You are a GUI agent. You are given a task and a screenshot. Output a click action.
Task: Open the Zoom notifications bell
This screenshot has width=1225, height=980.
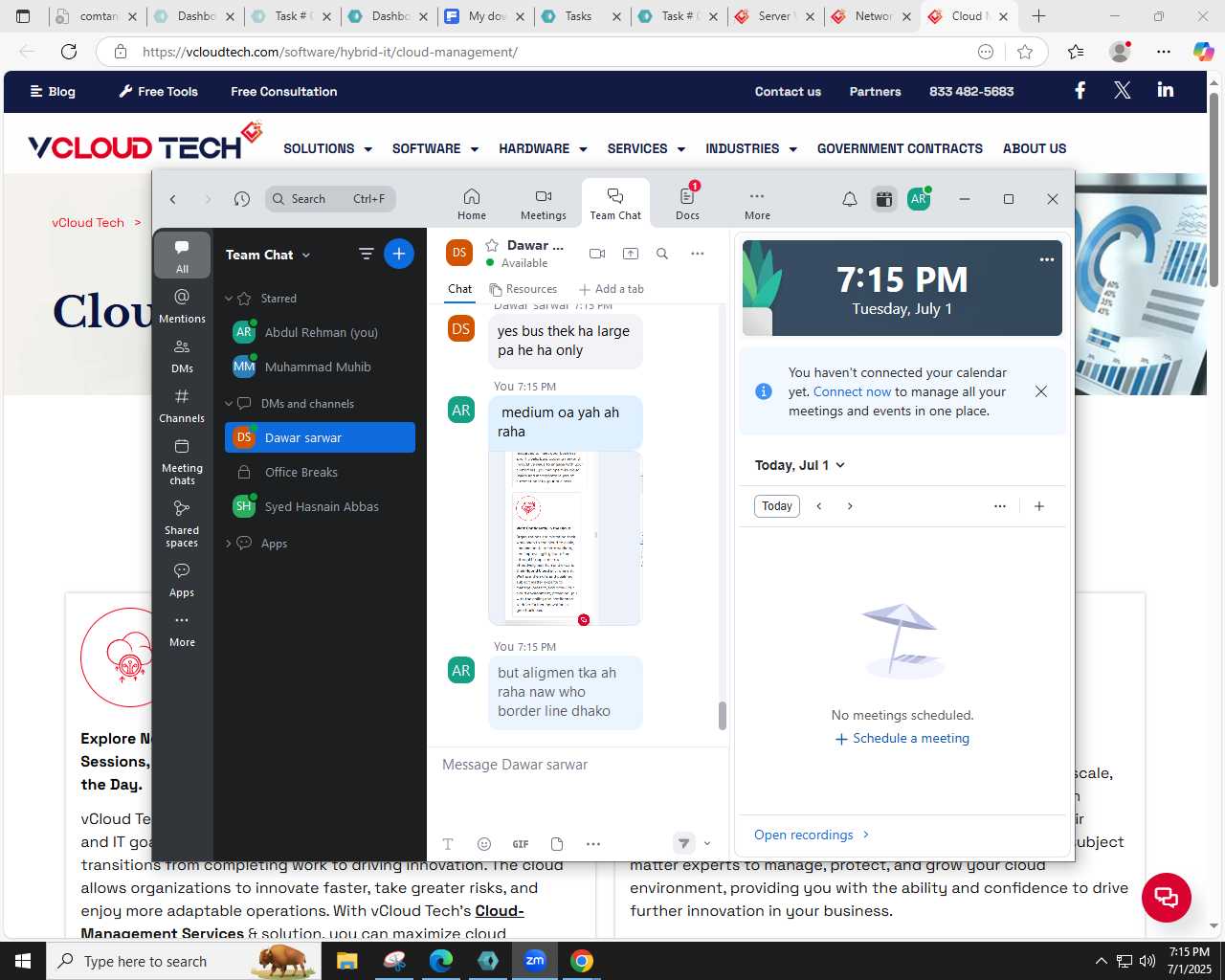[849, 199]
